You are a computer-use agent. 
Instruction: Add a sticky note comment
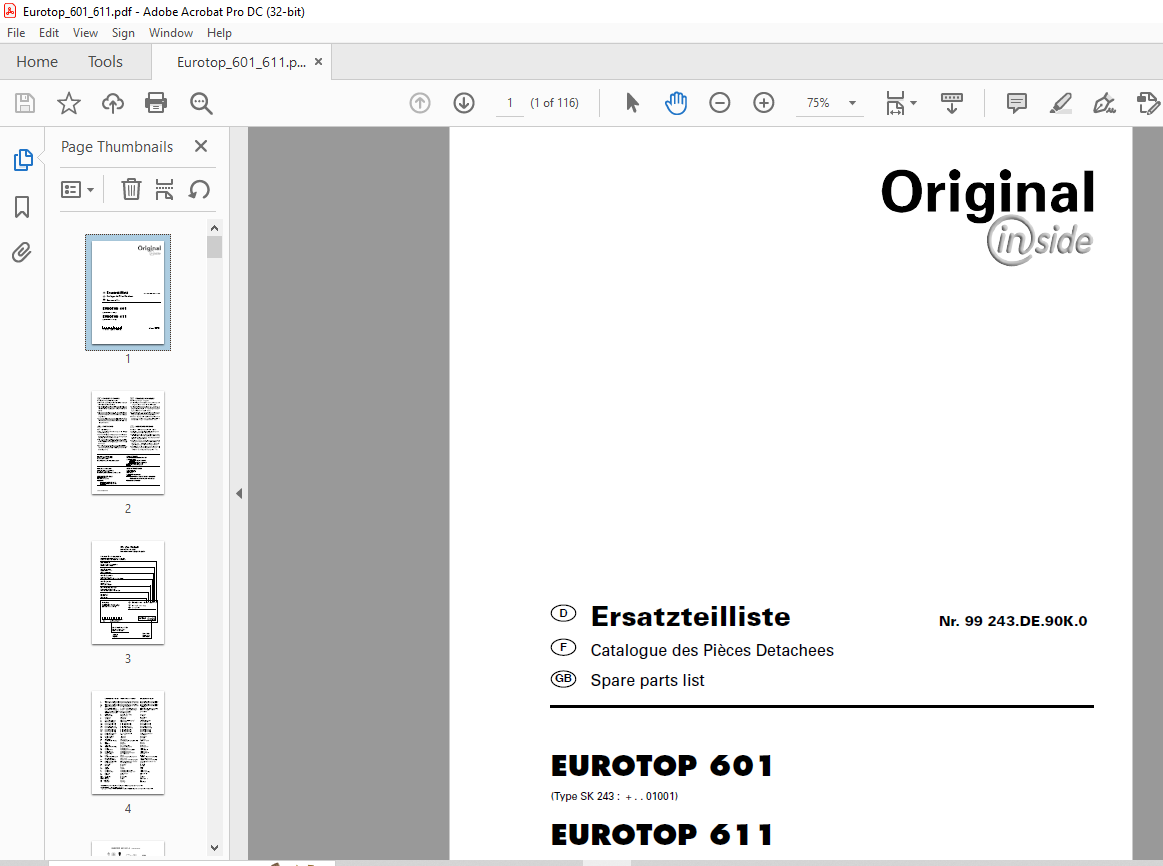tap(1017, 103)
